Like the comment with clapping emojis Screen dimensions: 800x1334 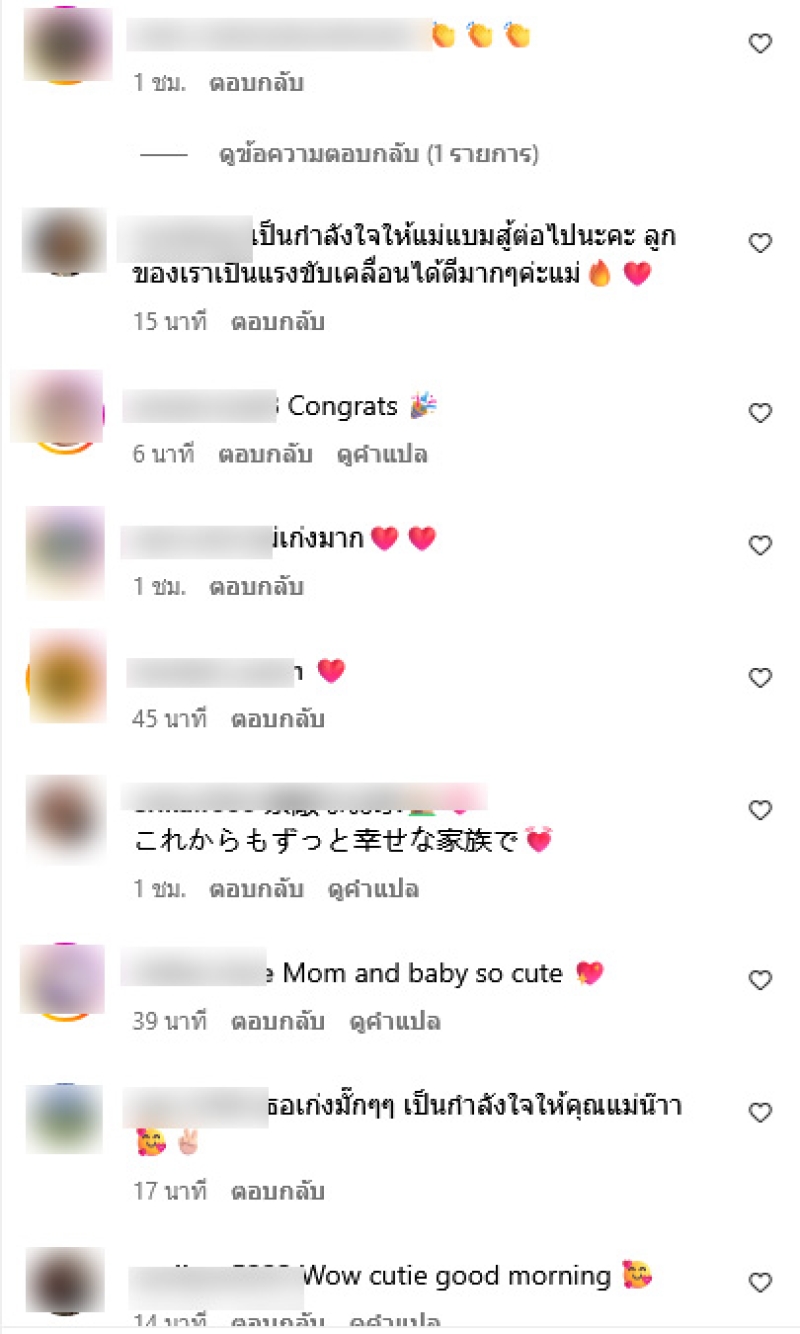(761, 43)
